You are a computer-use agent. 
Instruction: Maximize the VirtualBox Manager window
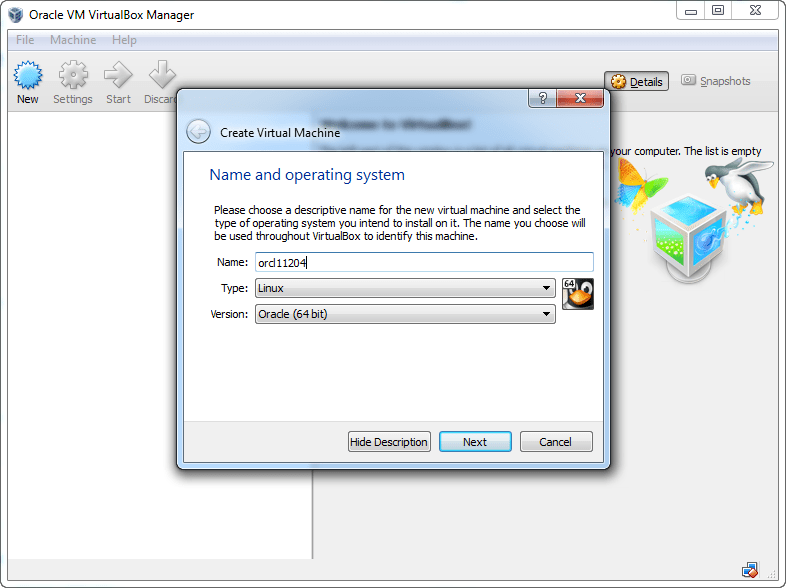[x=718, y=11]
